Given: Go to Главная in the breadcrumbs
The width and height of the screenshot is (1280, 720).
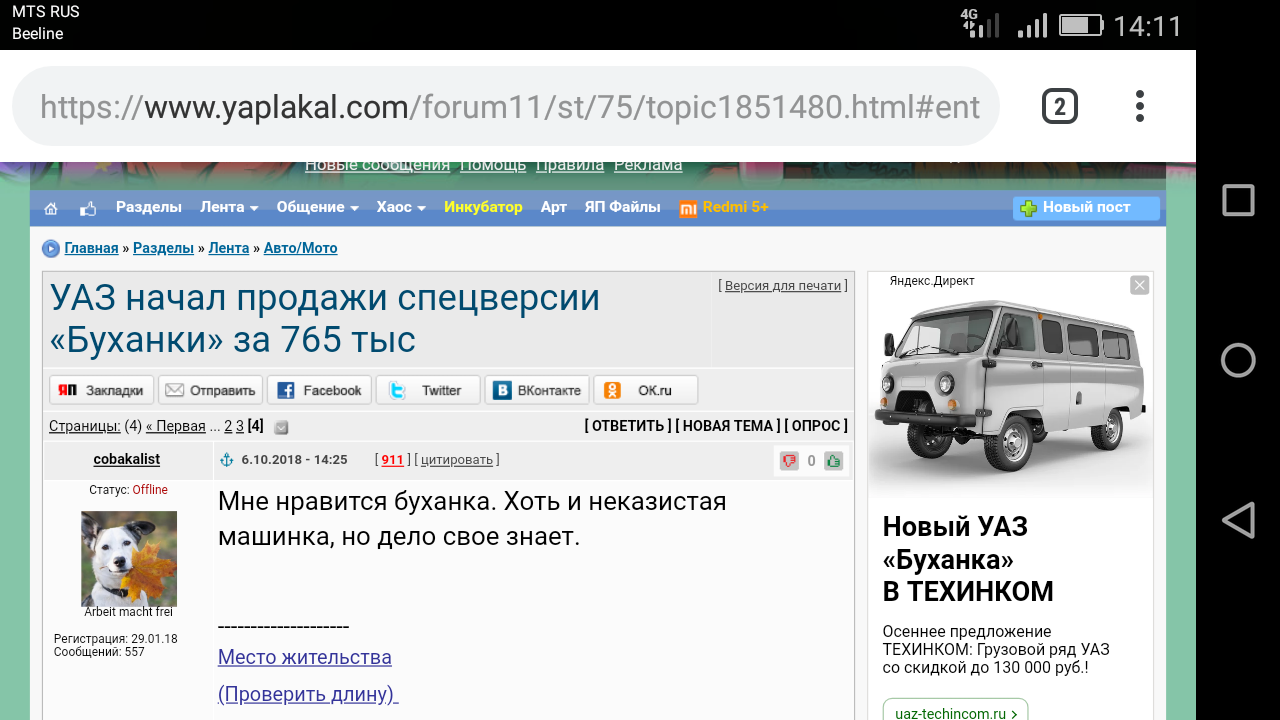Looking at the screenshot, I should pyautogui.click(x=92, y=248).
